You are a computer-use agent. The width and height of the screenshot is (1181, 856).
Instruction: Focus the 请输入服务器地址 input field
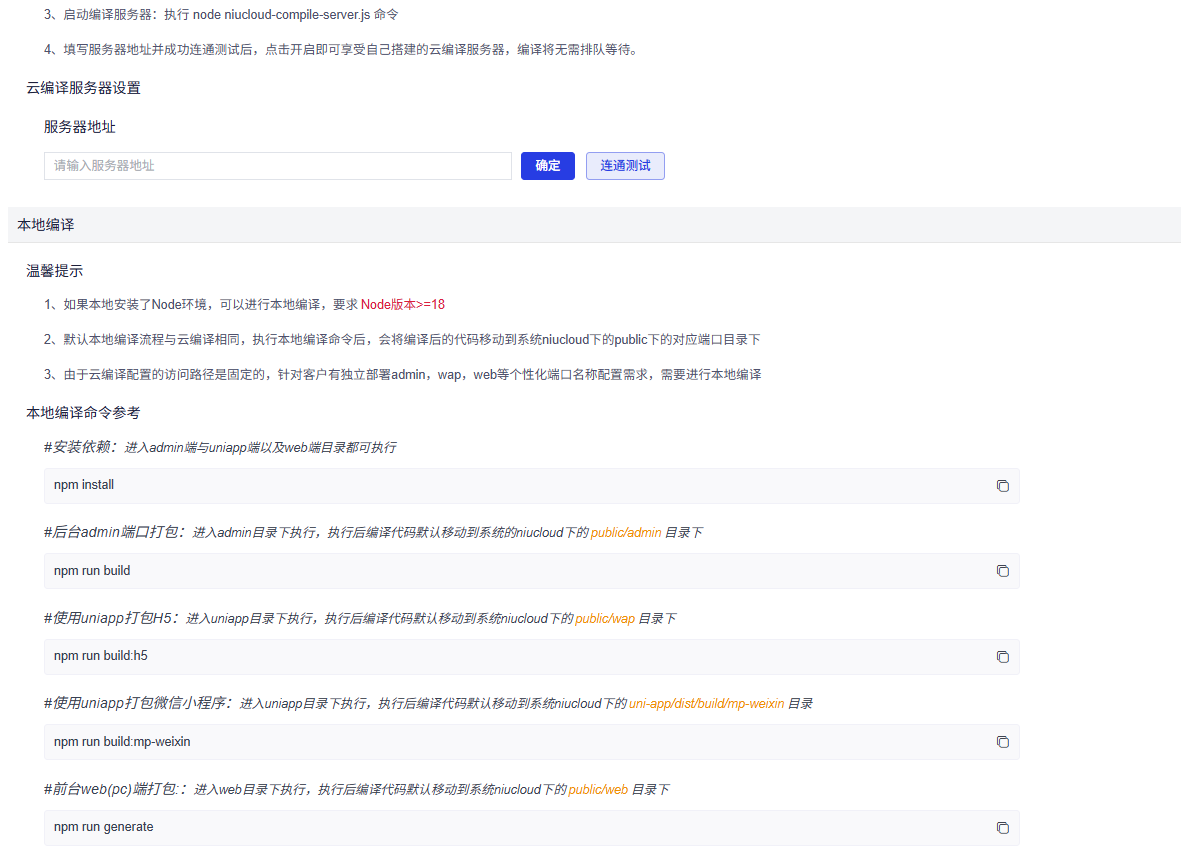277,166
